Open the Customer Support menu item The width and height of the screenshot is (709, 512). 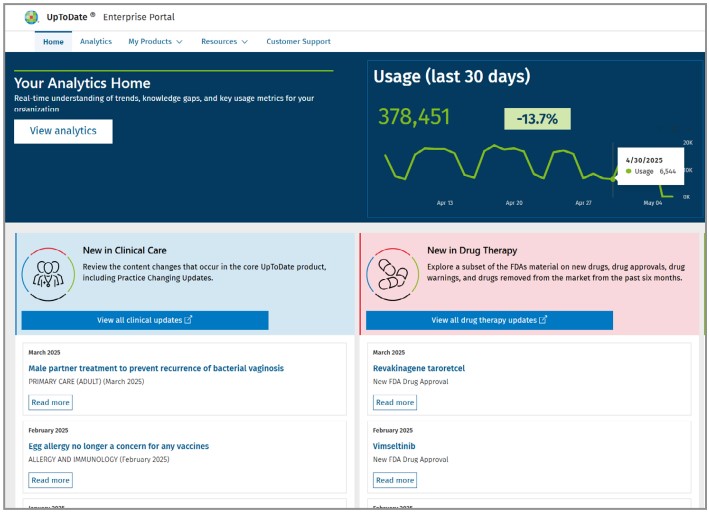[x=298, y=42]
